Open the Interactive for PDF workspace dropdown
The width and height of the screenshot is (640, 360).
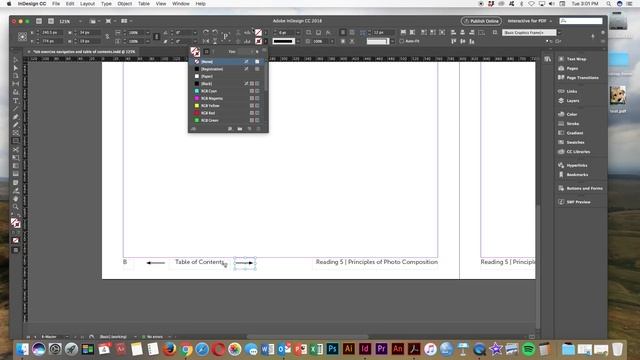click(529, 21)
